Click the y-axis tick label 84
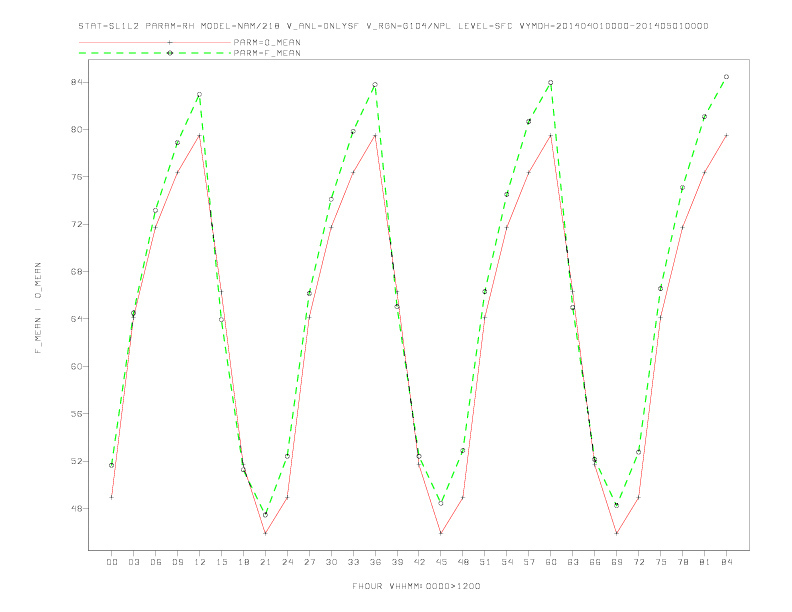This screenshot has height=612, width=792. 75,82
